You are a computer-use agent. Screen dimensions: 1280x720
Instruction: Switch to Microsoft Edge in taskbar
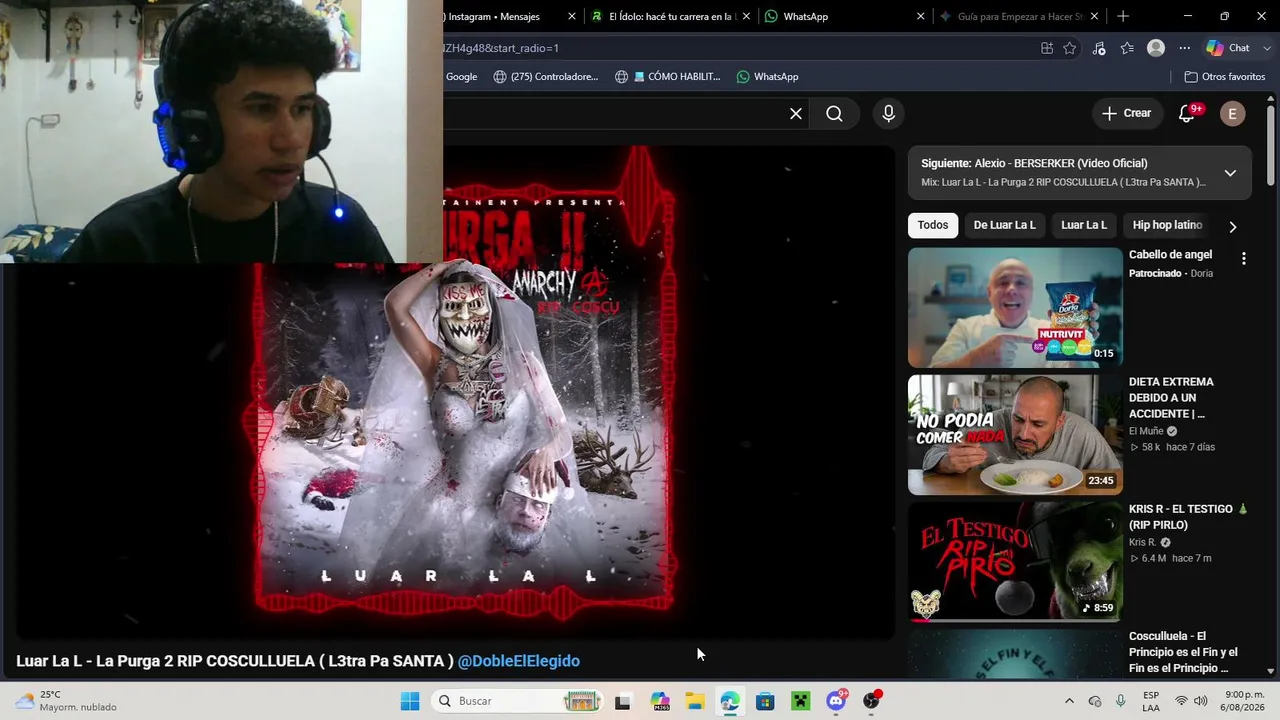[x=730, y=701]
